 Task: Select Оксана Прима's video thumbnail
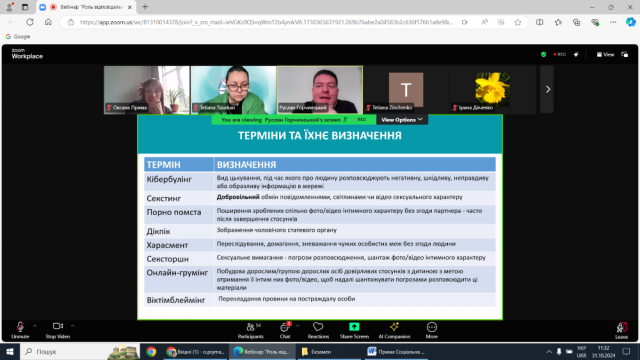pyautogui.click(x=147, y=89)
